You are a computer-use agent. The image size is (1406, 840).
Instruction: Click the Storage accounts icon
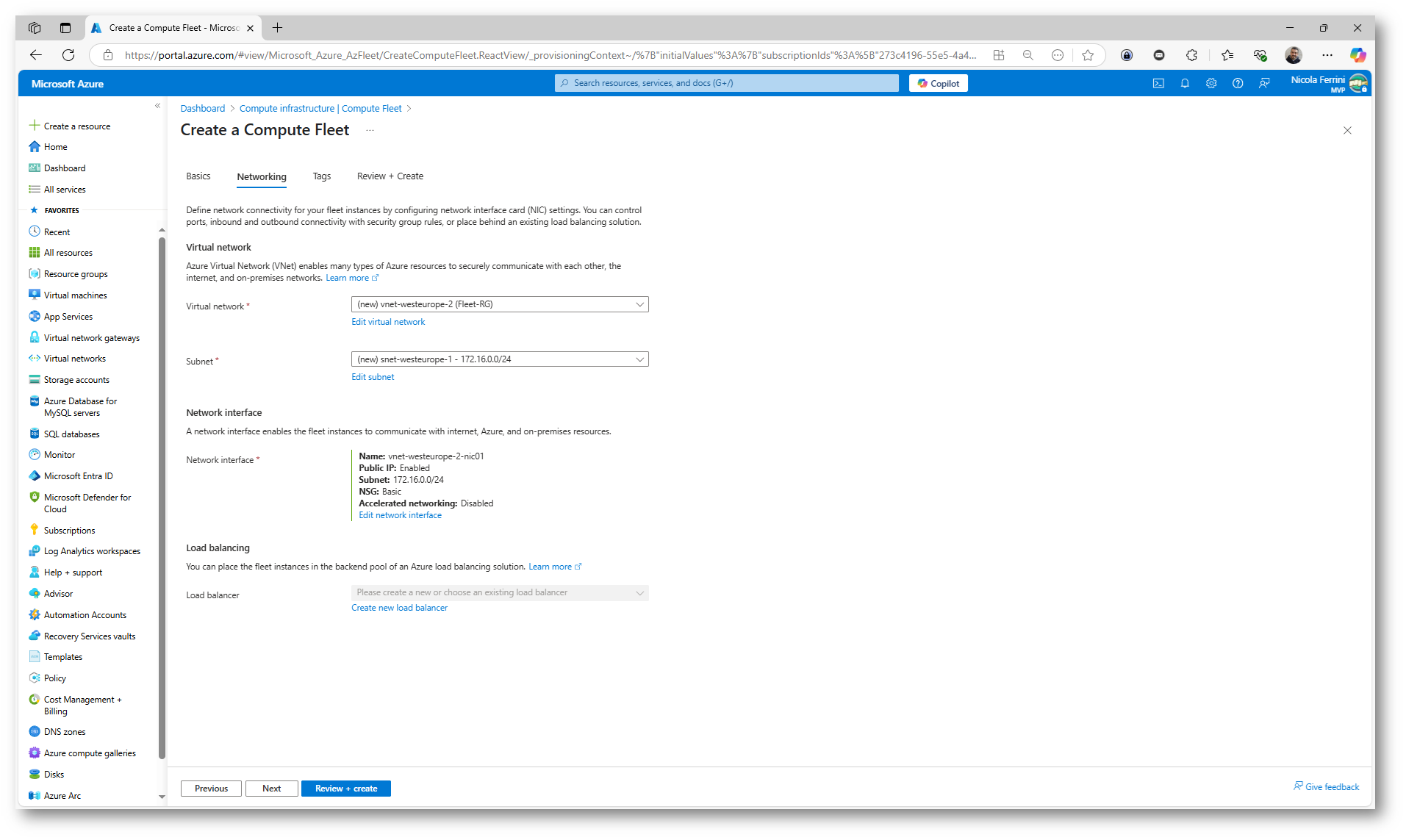[x=35, y=379]
